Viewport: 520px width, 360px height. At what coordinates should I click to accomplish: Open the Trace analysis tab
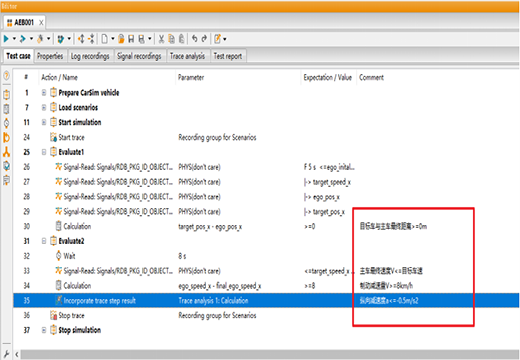[x=187, y=56]
